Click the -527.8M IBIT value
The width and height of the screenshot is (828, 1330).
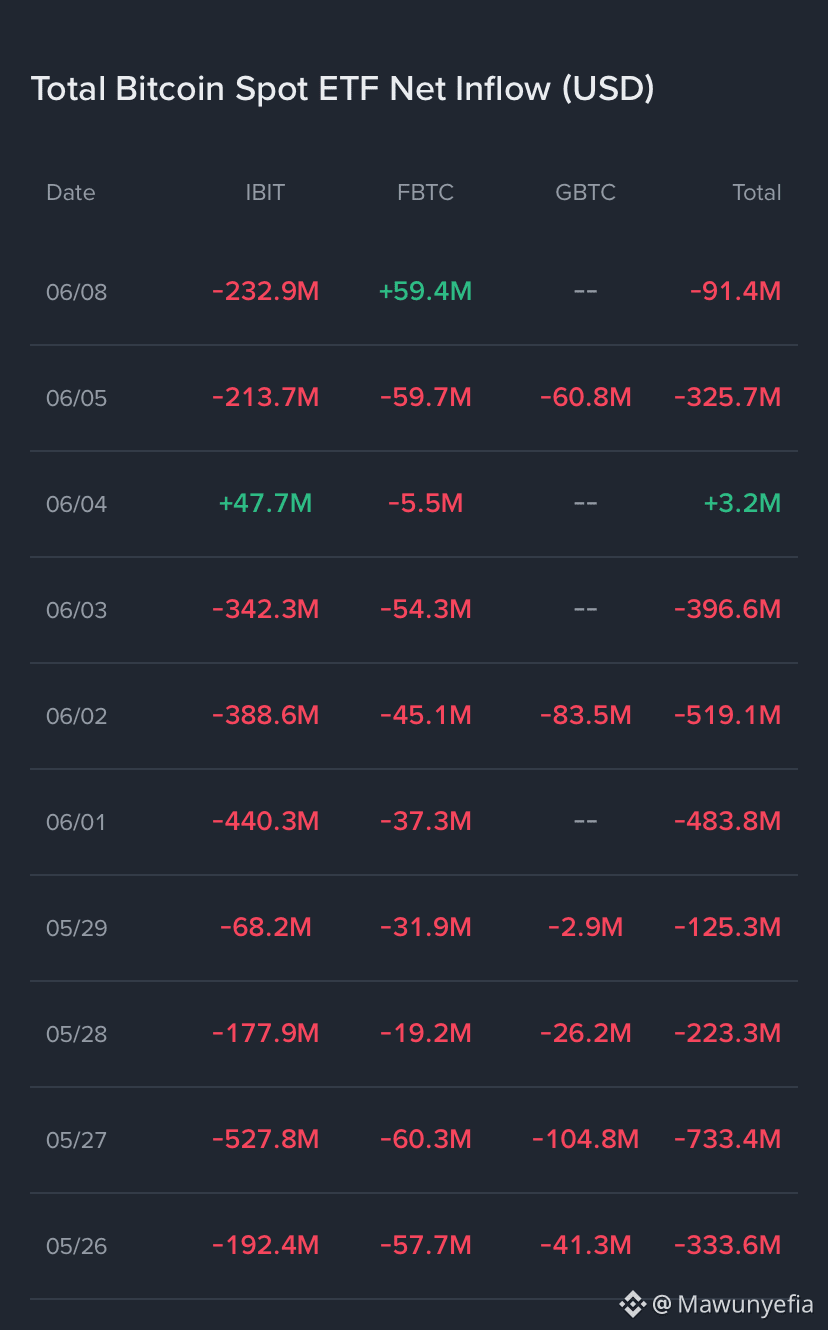point(265,1139)
